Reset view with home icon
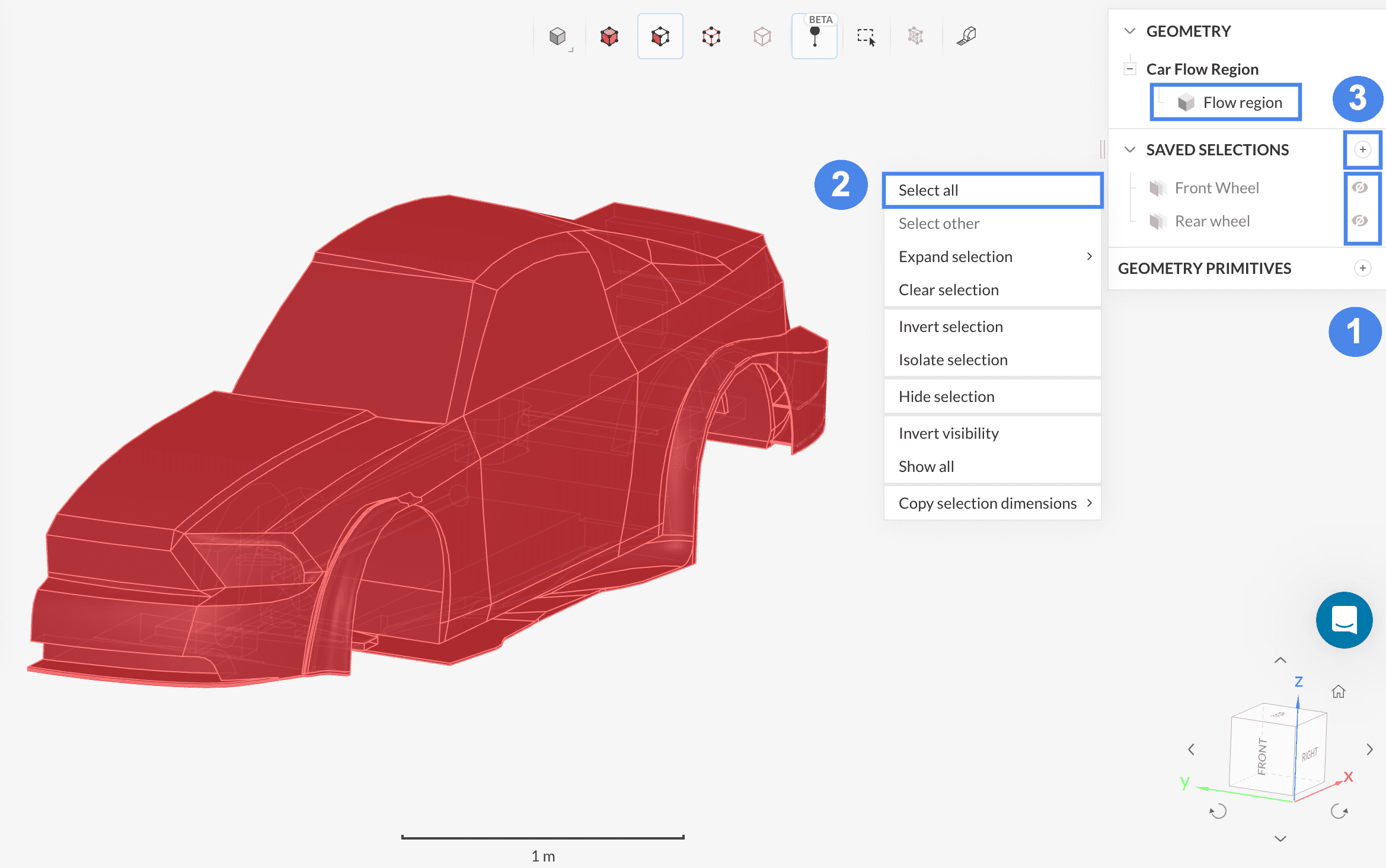Image resolution: width=1386 pixels, height=868 pixels. point(1338,691)
